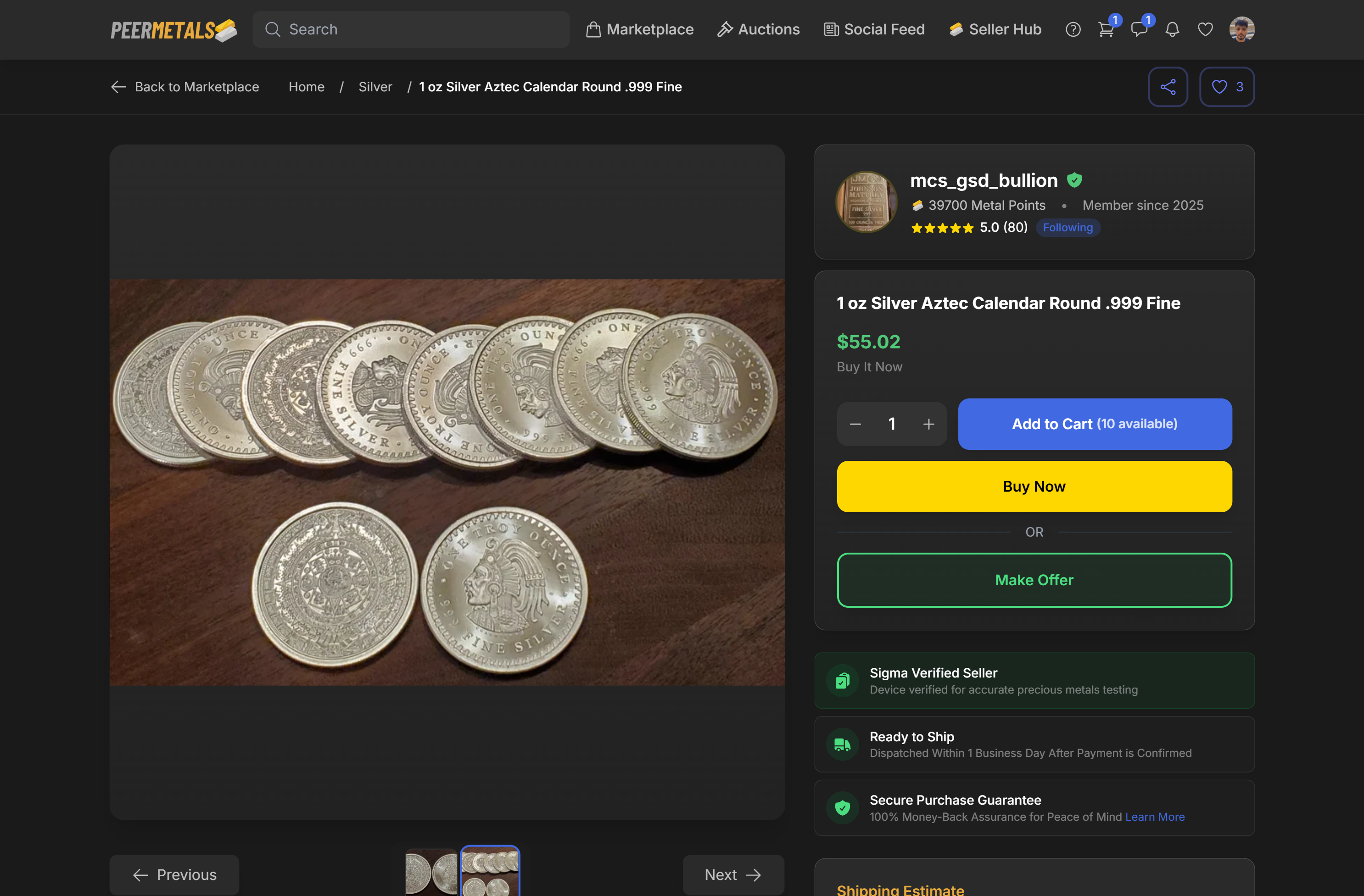
Task: Go to Seller Hub
Action: (x=995, y=29)
